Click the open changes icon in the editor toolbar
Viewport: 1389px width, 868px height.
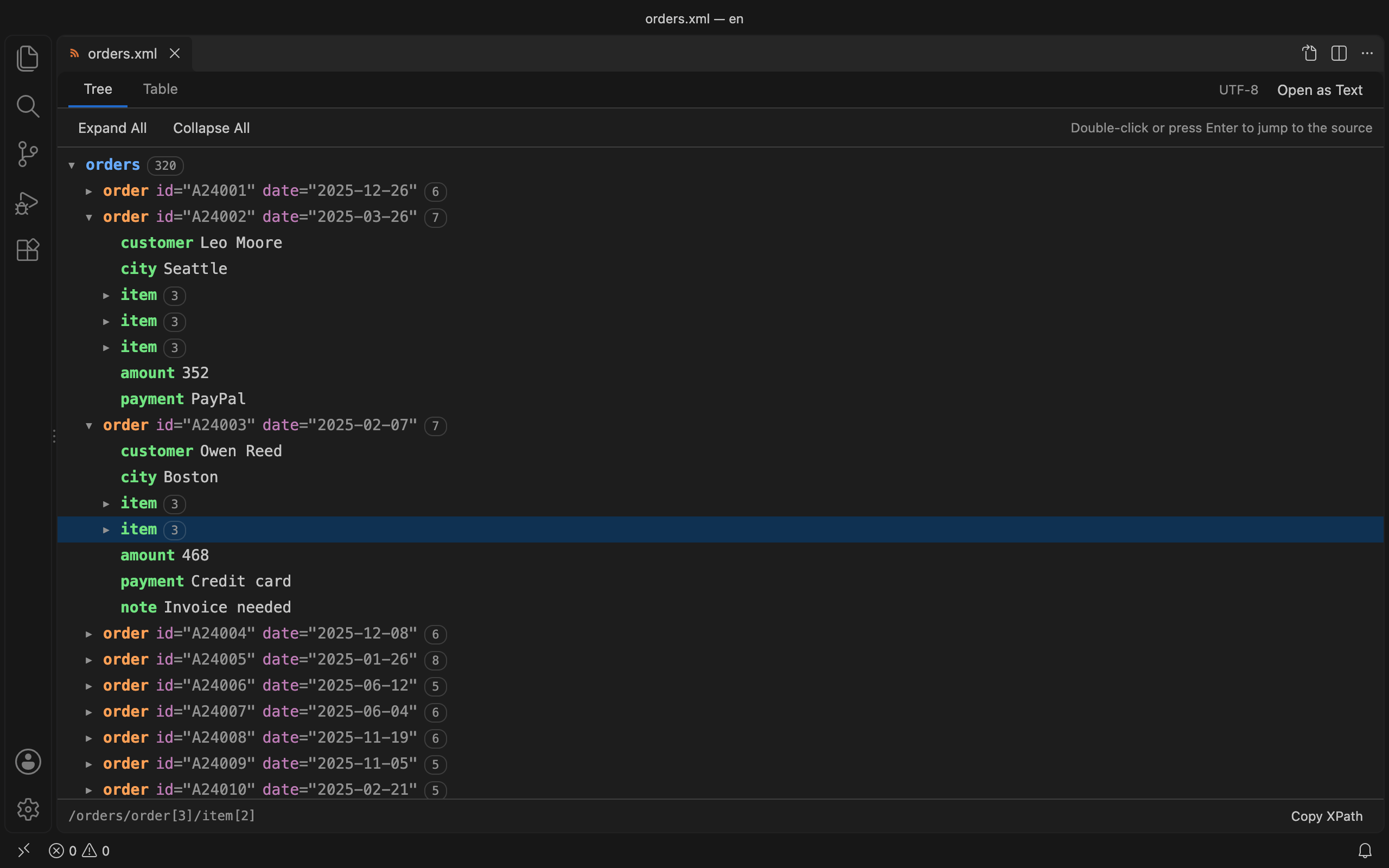coord(1309,53)
